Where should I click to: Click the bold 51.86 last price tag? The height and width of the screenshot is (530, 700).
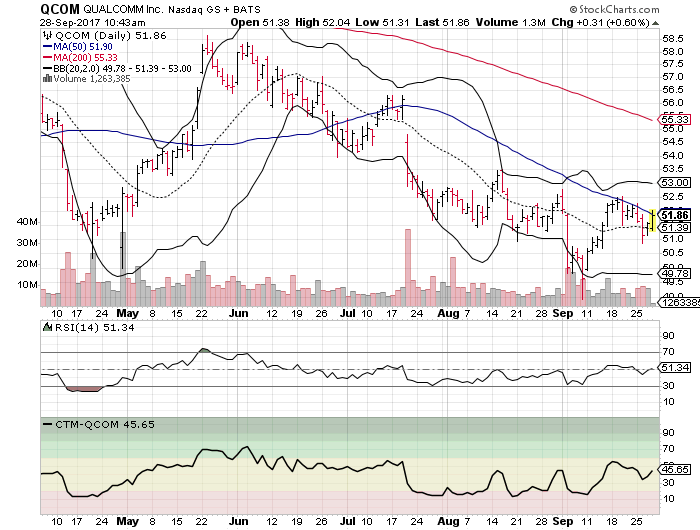[x=675, y=216]
